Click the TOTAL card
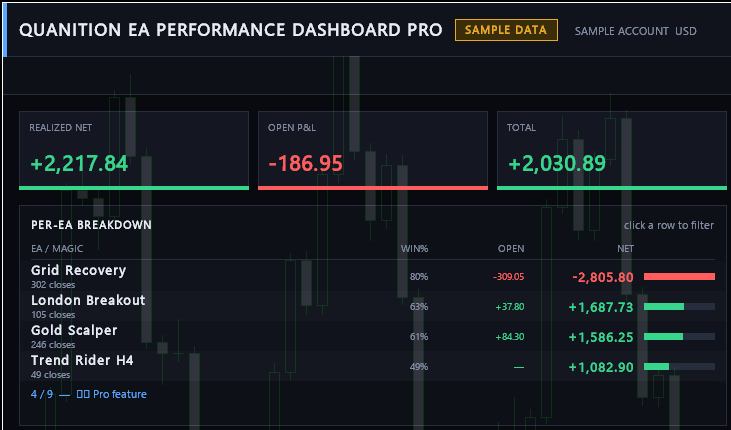The width and height of the screenshot is (731, 430). [612, 151]
